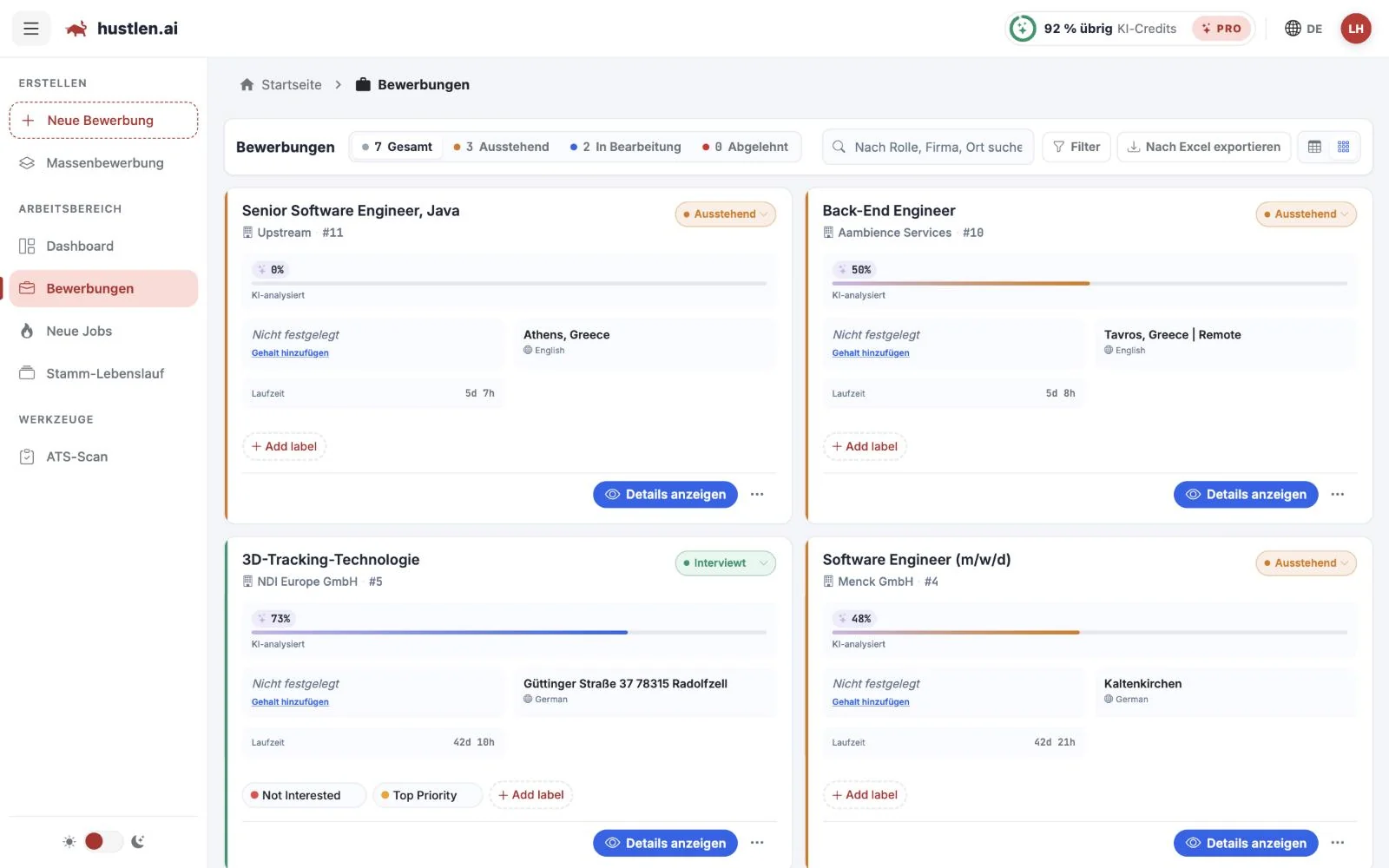Select the In Bearbeitung filter tab
Image resolution: width=1389 pixels, height=868 pixels.
[626, 147]
